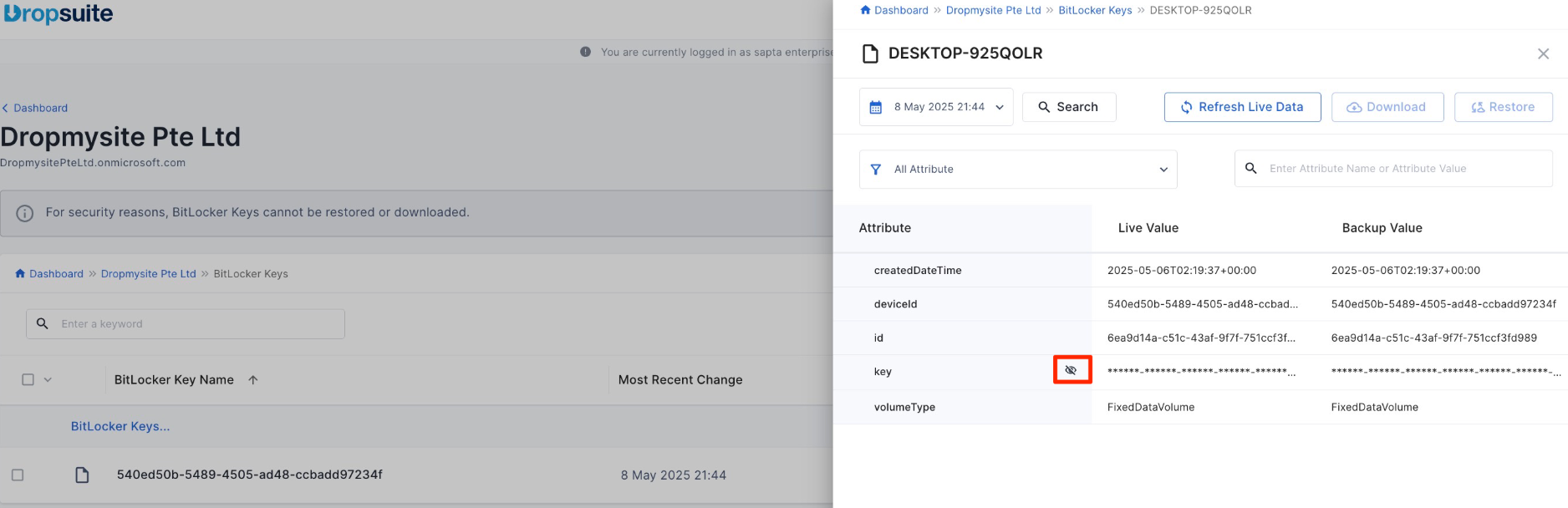The image size is (1568, 508).
Task: Close the DESKTOP-925QOLR details panel
Action: [x=1543, y=53]
